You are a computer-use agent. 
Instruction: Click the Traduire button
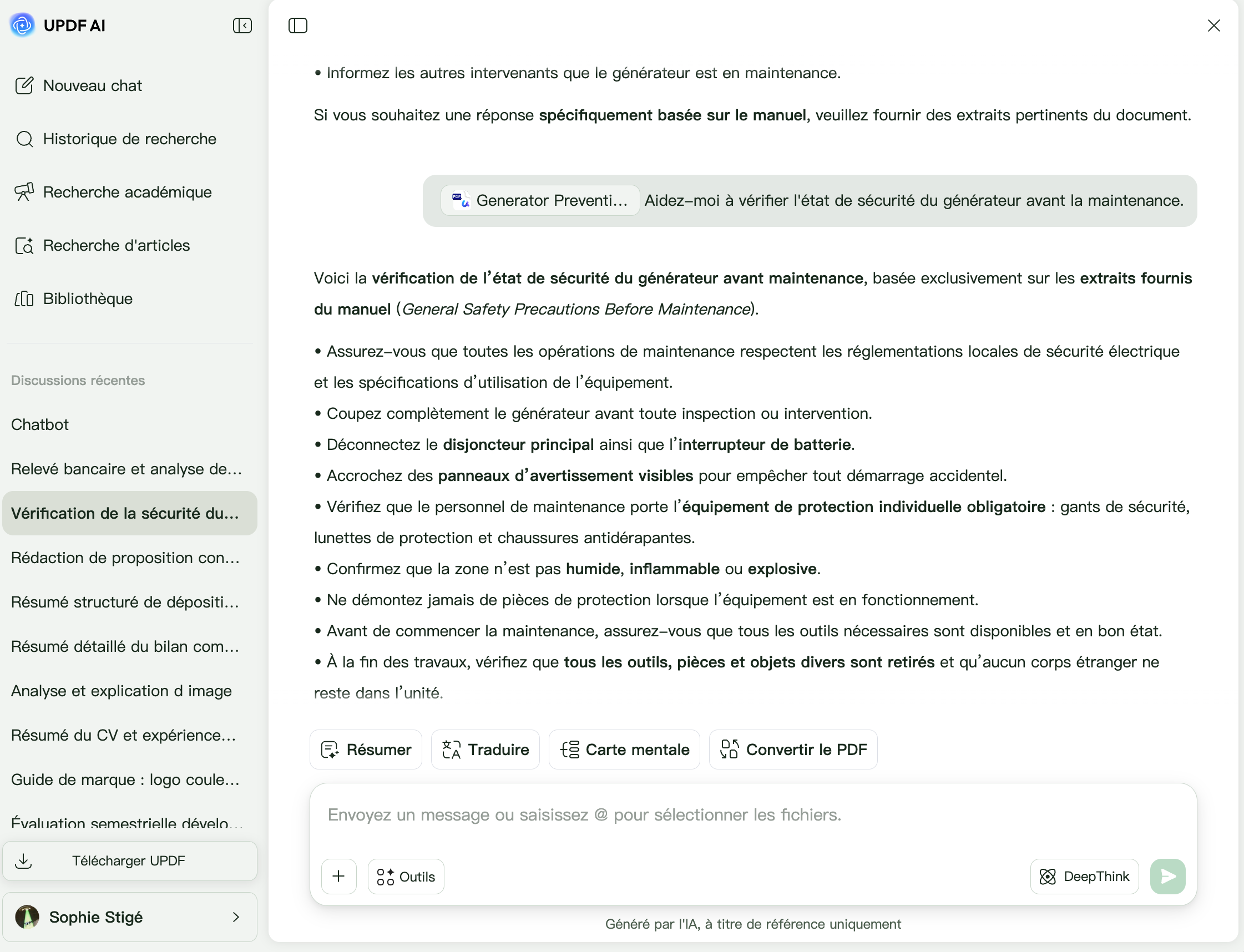point(485,749)
